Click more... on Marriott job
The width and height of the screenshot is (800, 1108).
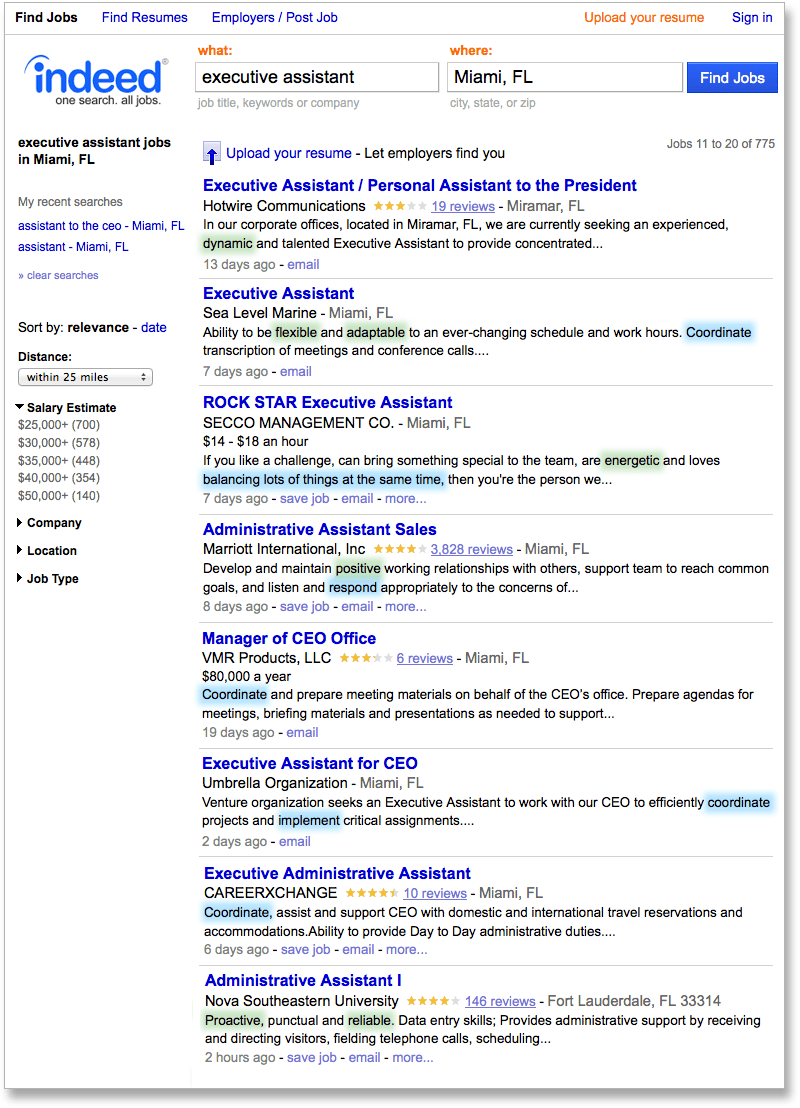coord(406,607)
